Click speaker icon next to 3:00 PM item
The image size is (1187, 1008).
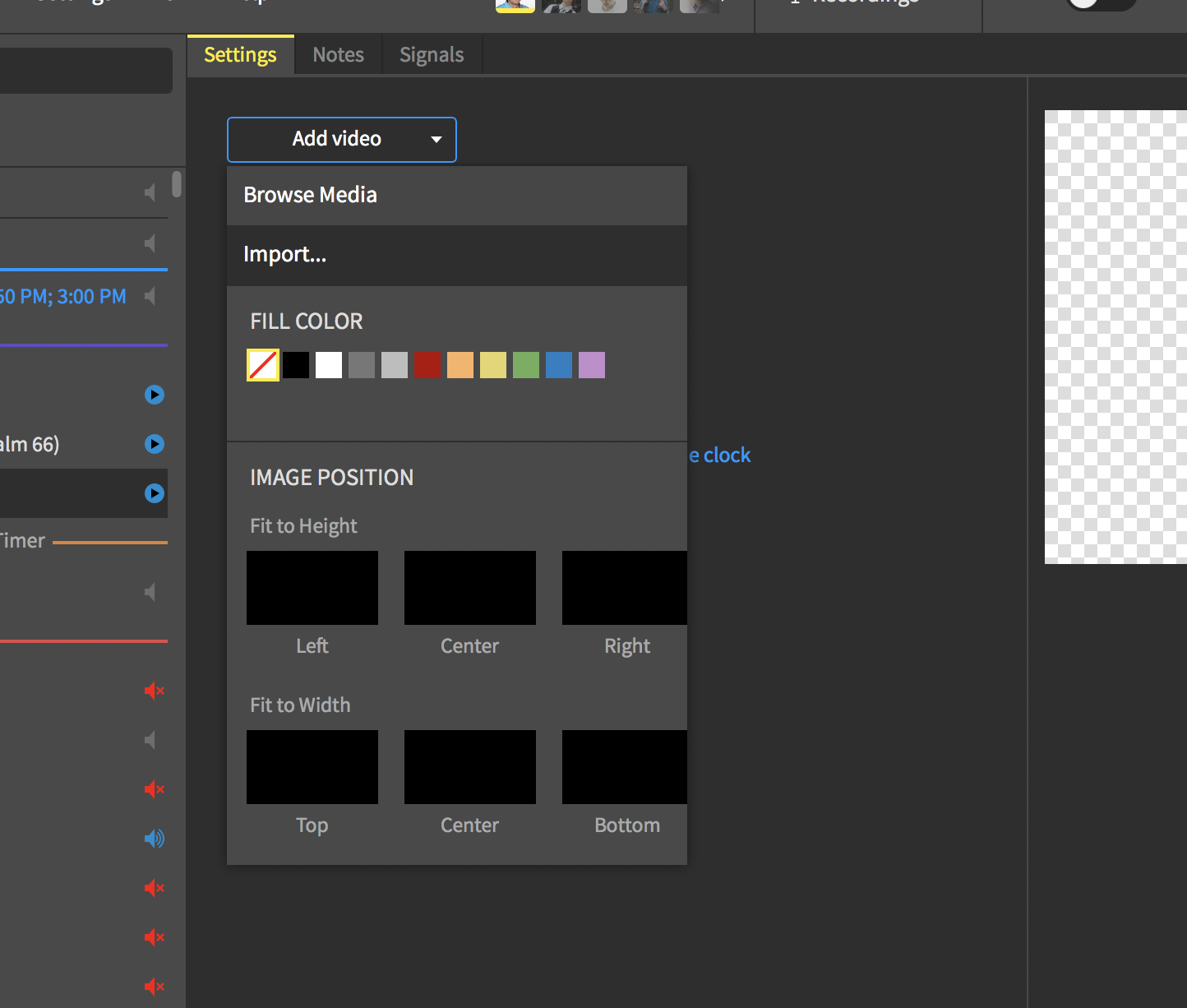coord(150,296)
